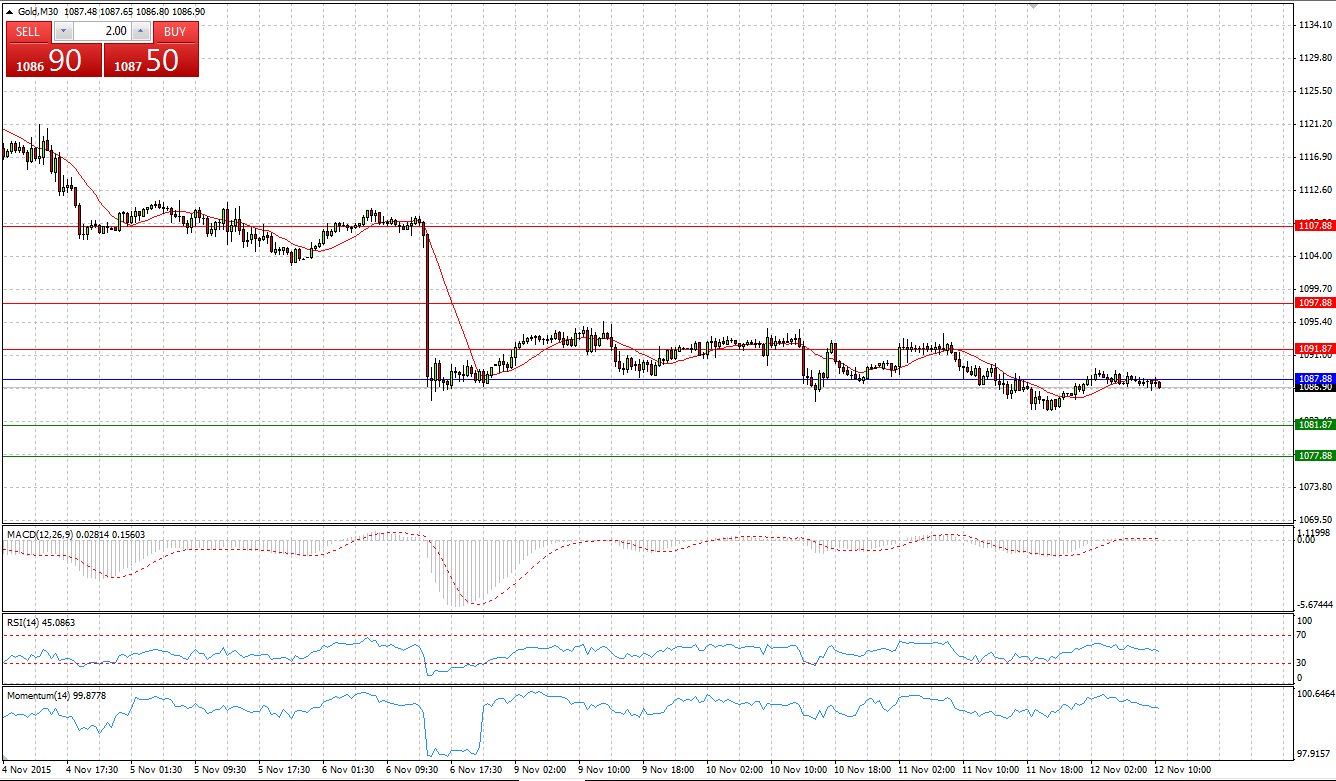Click the RSI 70 level scale value

point(1301,635)
